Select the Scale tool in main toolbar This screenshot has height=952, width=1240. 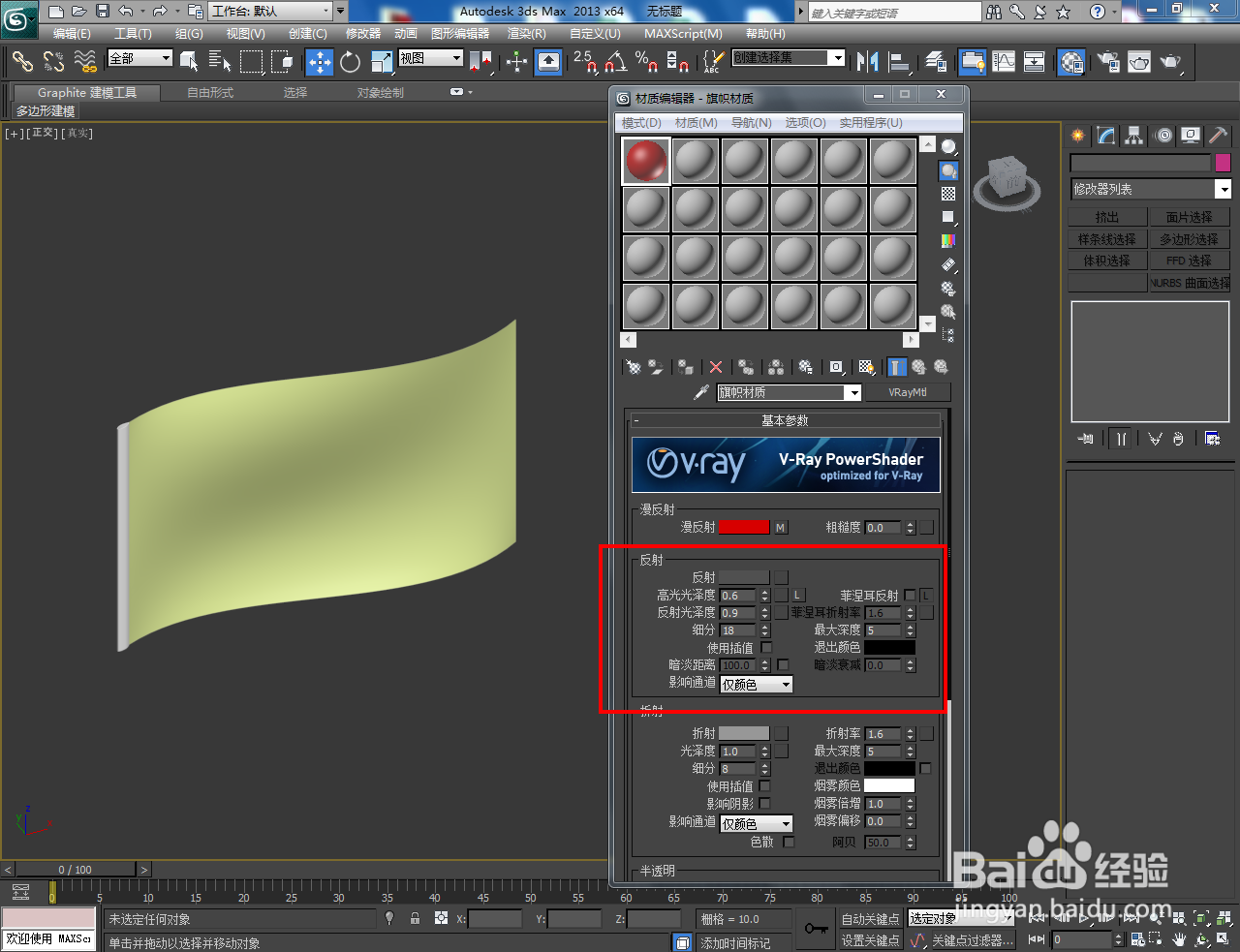coord(382,62)
